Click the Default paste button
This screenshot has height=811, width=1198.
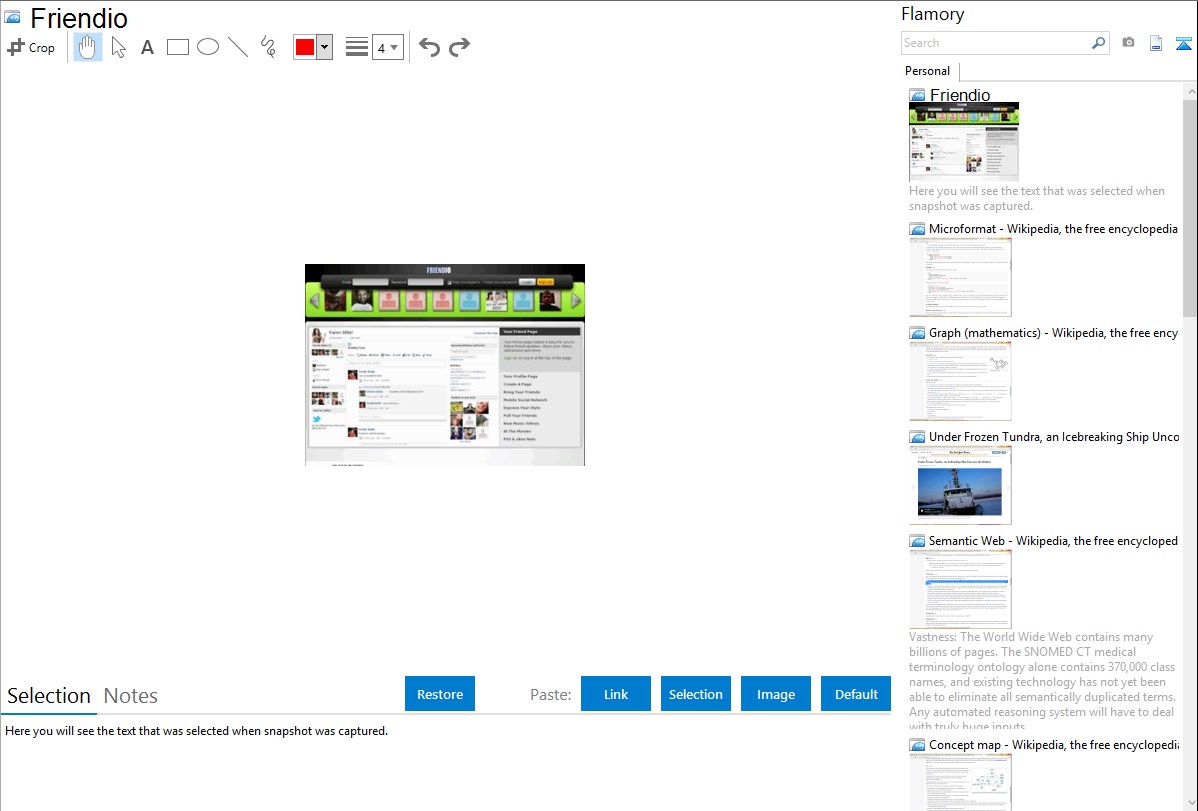[x=856, y=694]
